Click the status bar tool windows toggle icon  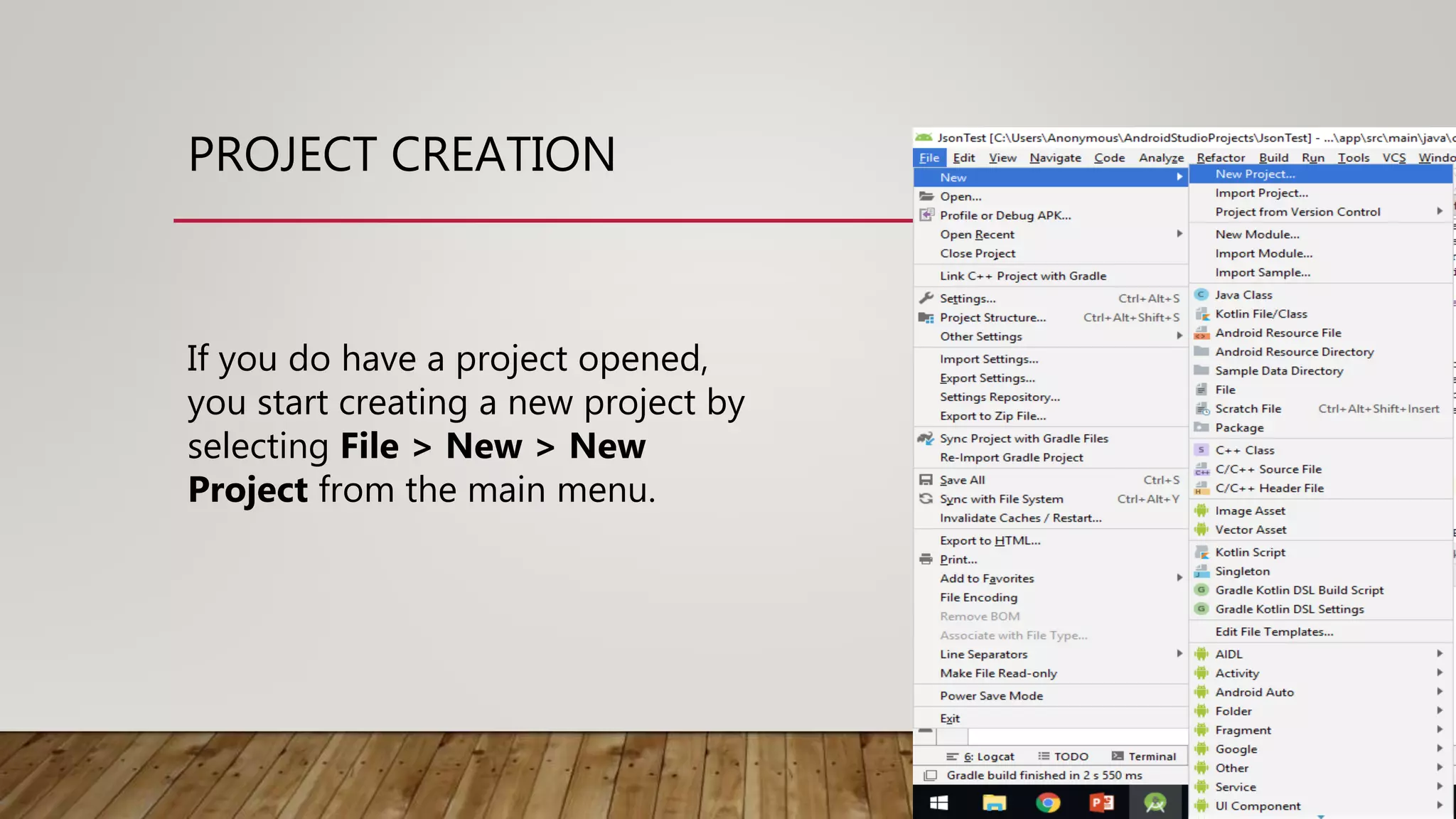click(x=930, y=776)
